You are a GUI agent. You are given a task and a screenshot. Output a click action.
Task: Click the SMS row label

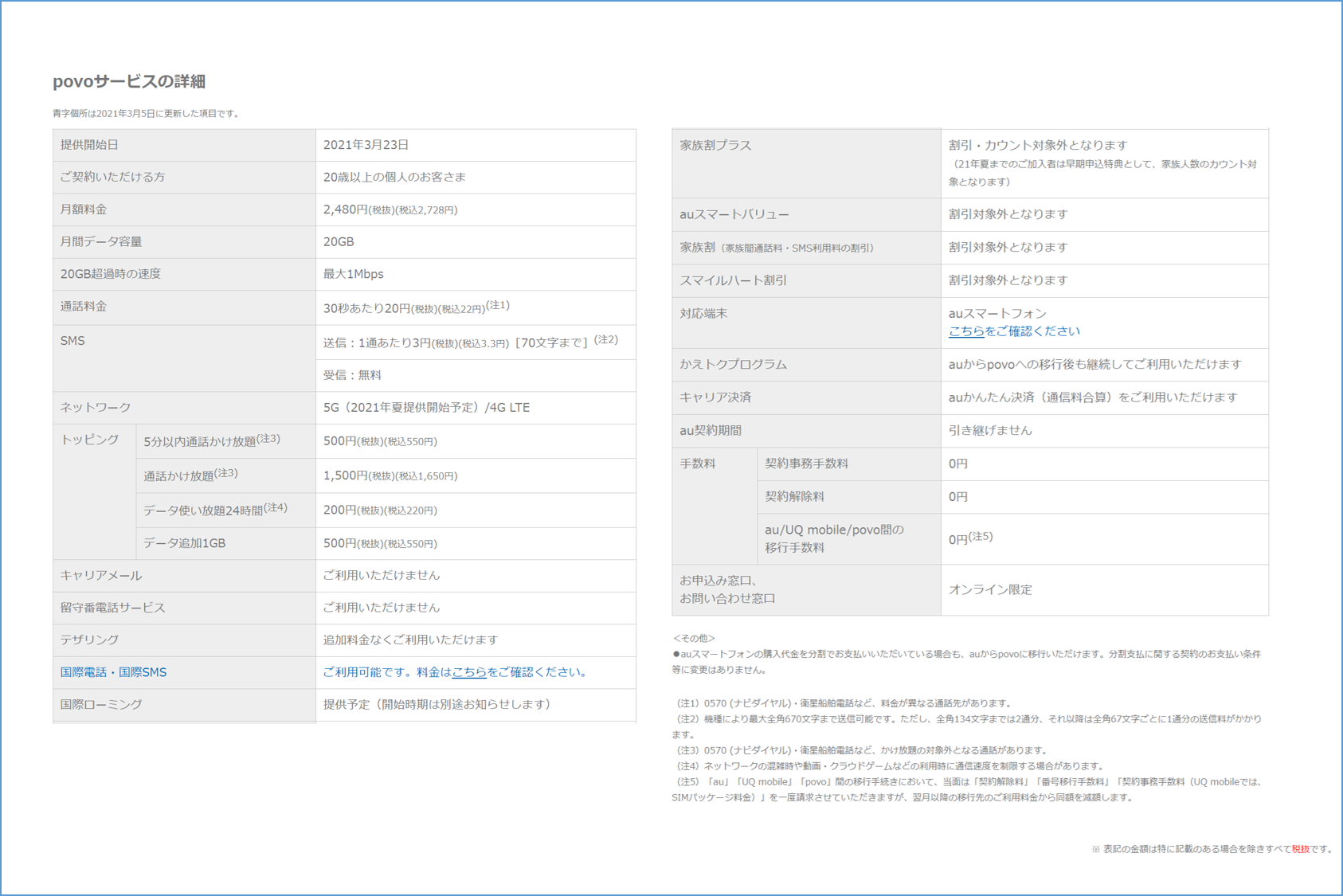coord(72,341)
